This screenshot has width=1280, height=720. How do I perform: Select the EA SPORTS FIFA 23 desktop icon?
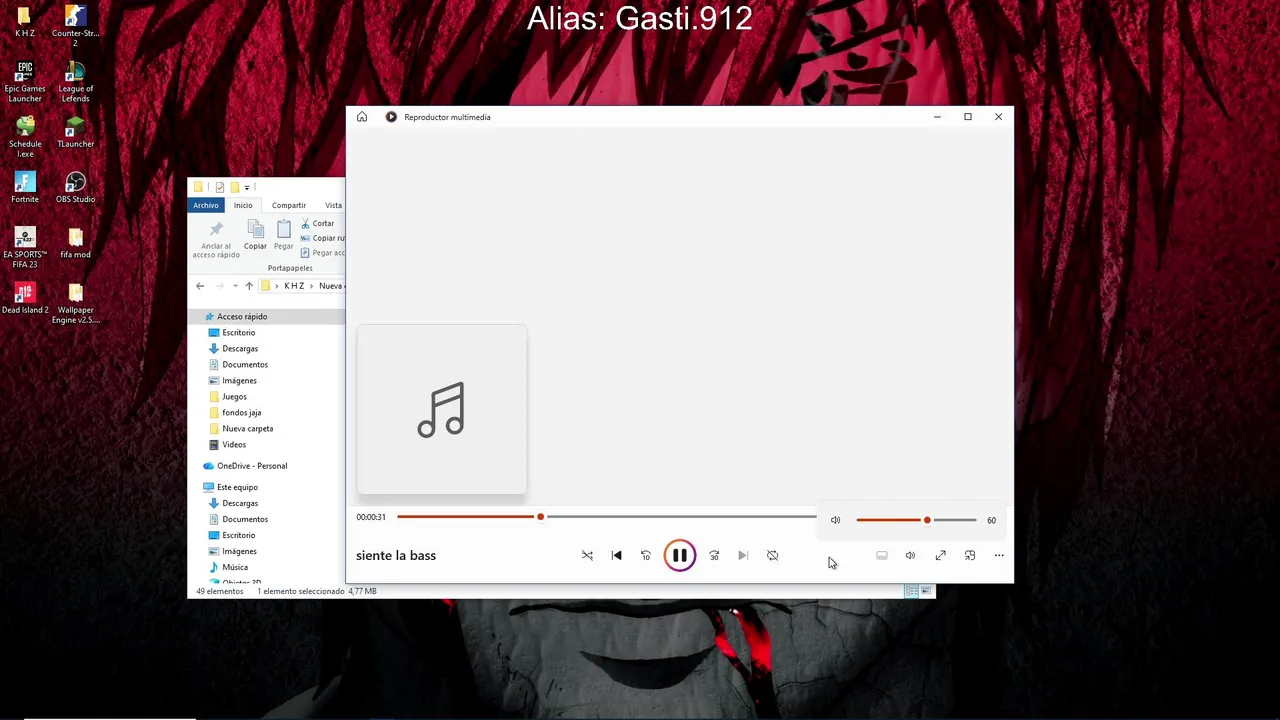point(25,248)
